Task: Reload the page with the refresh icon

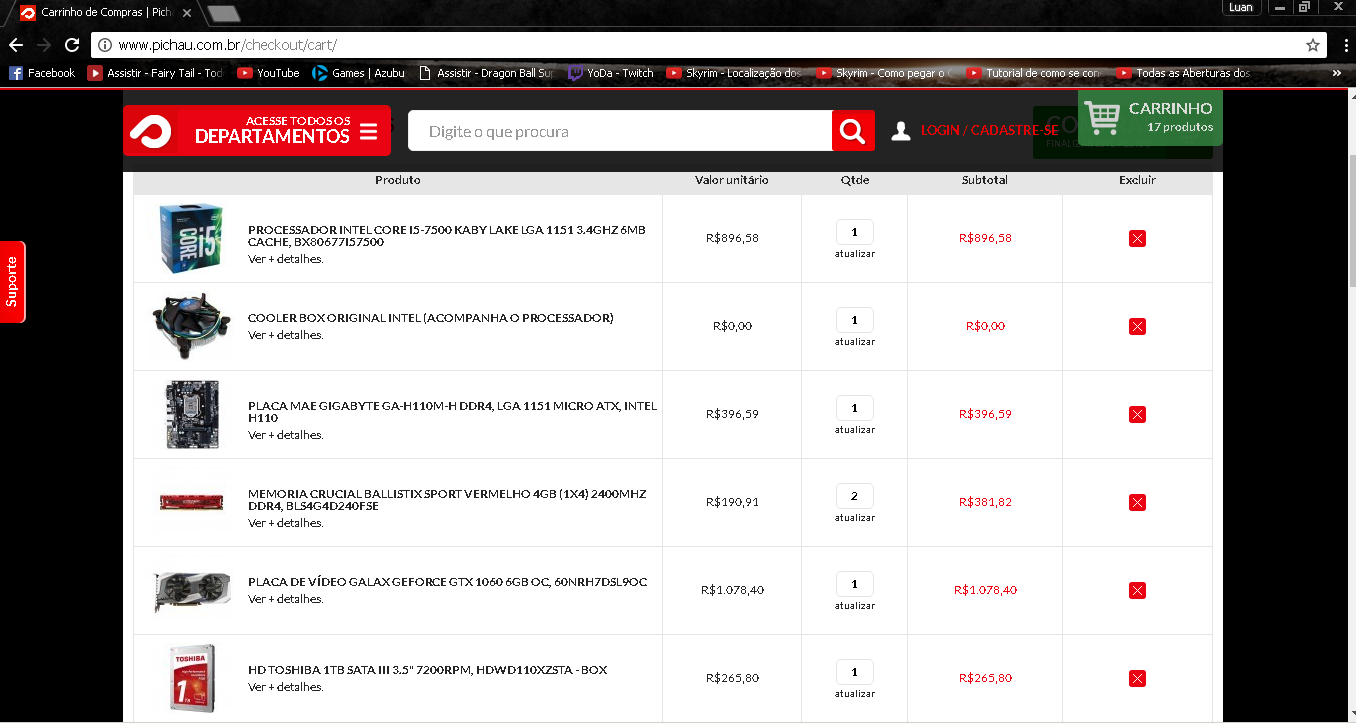Action: pos(72,45)
